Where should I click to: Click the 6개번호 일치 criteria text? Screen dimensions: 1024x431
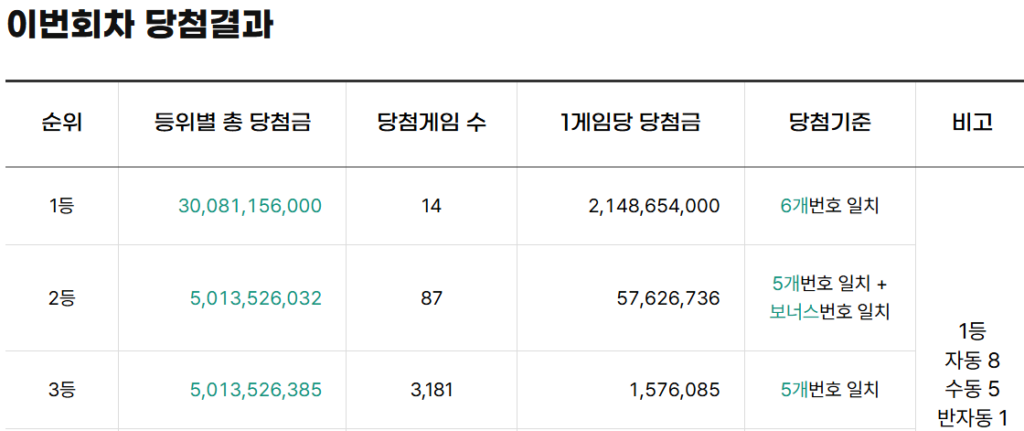point(829,206)
